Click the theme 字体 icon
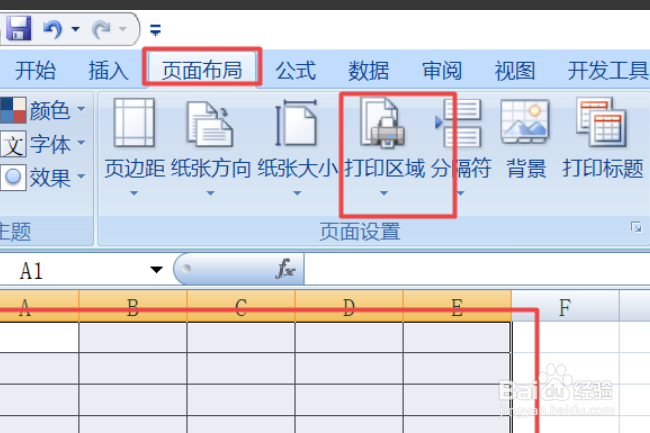 pos(13,144)
